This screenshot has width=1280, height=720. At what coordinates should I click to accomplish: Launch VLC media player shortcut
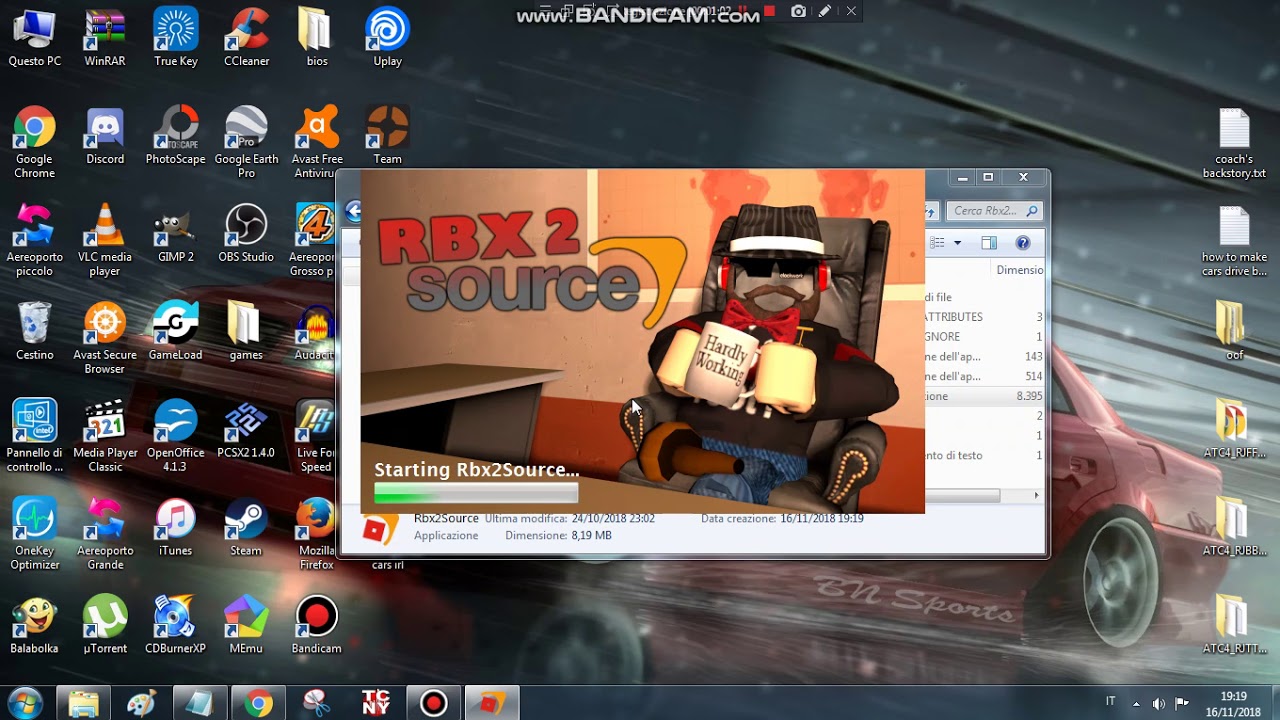tap(105, 240)
